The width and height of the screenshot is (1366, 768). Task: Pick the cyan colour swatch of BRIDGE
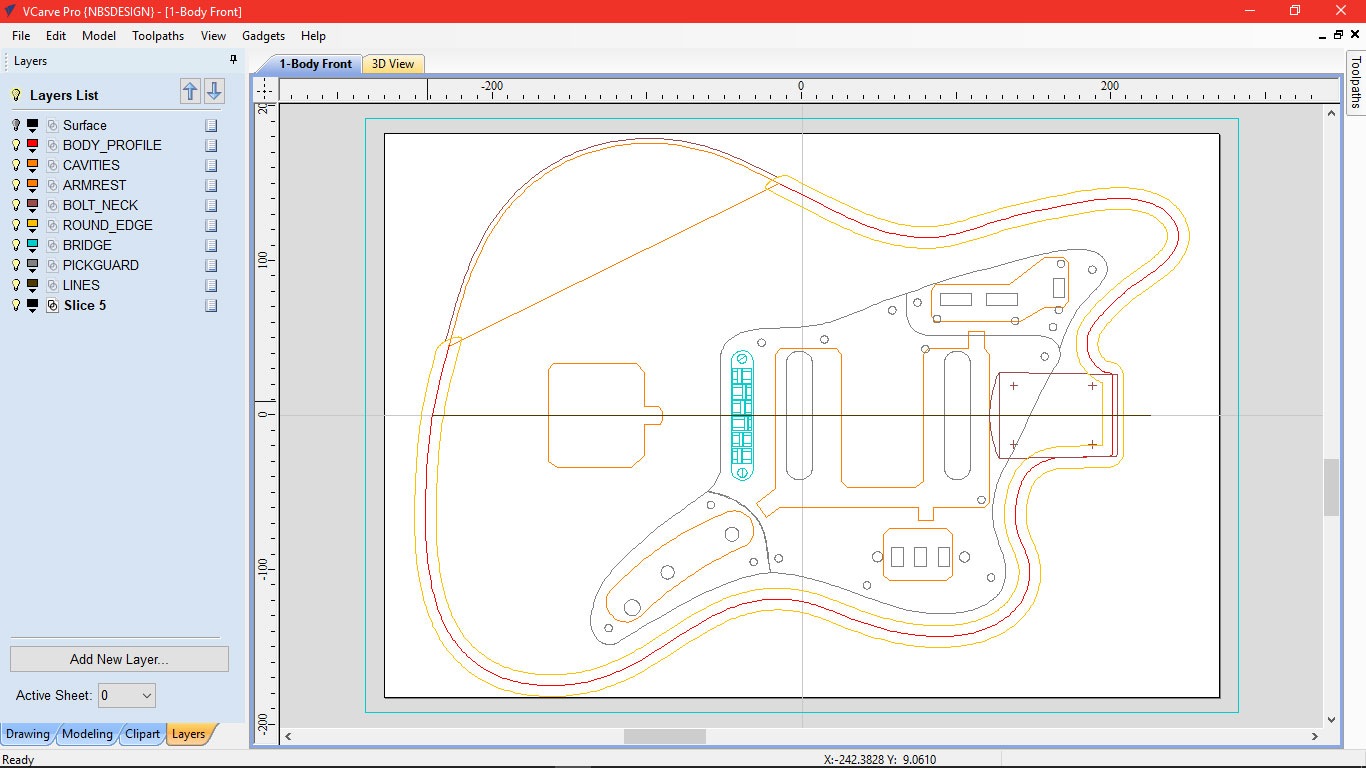click(x=33, y=244)
